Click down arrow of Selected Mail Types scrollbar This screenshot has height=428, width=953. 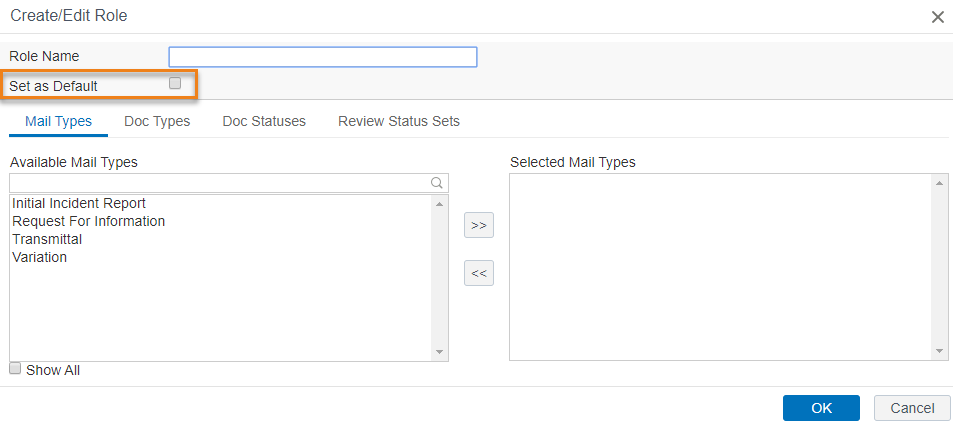[x=939, y=351]
